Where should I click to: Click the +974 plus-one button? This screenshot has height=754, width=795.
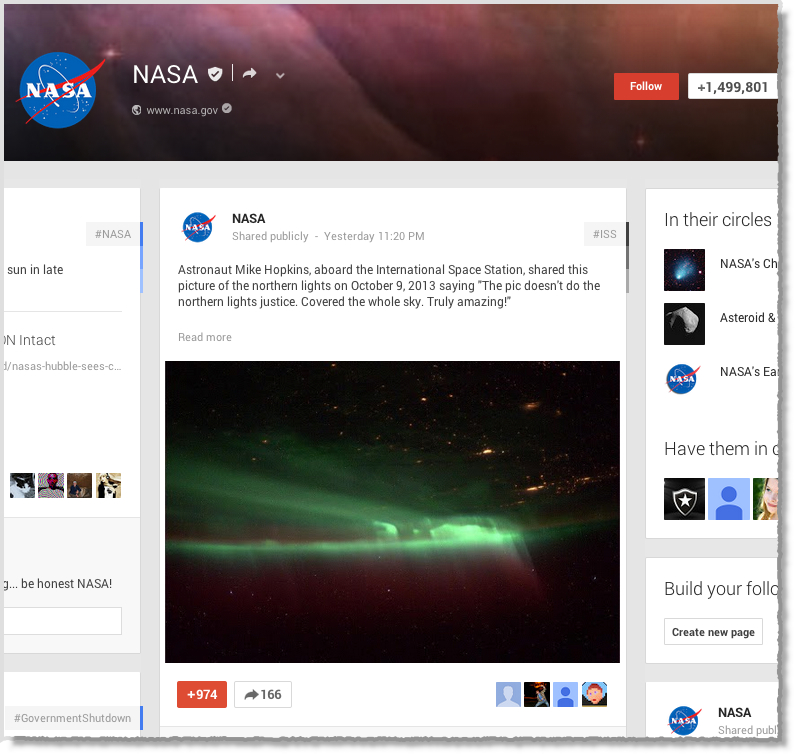pos(202,694)
